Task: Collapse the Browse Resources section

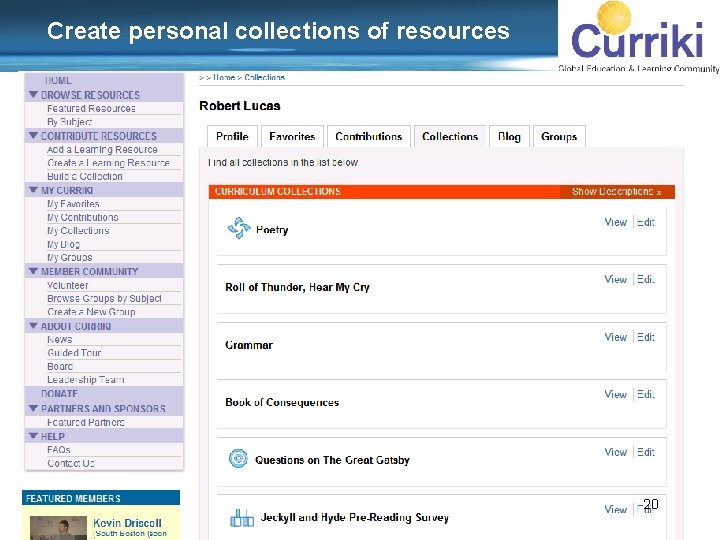Action: [x=33, y=95]
